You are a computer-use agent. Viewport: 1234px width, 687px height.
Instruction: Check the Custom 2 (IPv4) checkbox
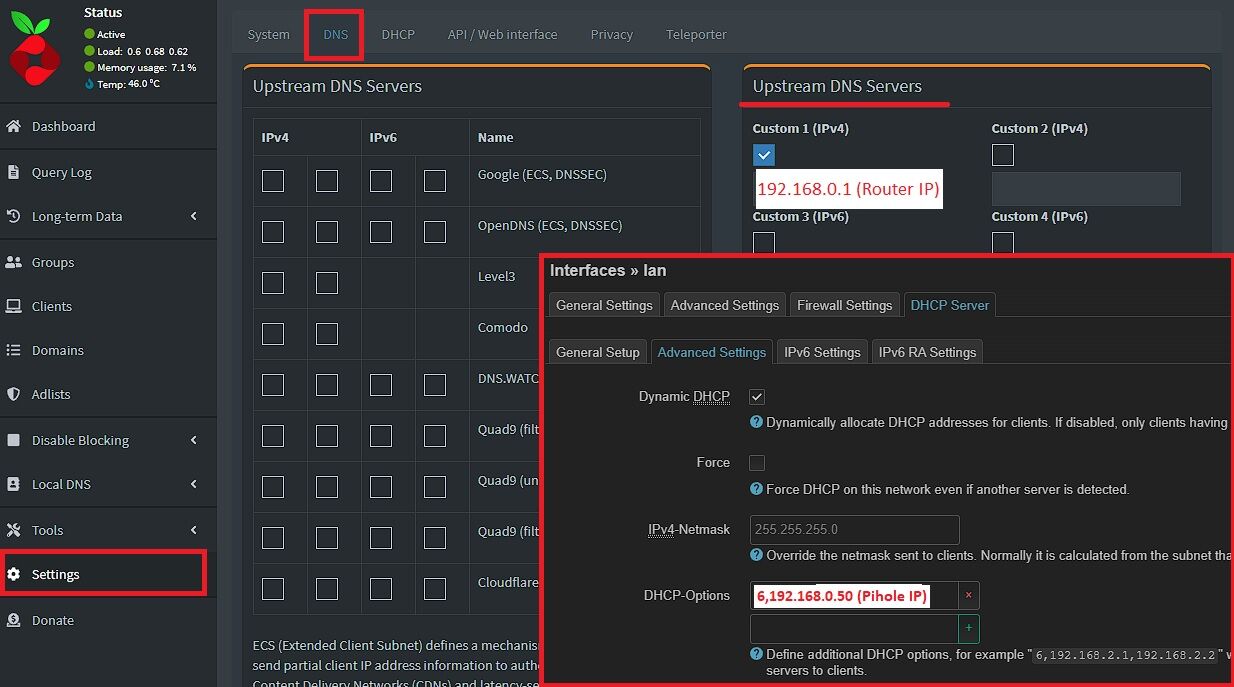tap(1003, 155)
